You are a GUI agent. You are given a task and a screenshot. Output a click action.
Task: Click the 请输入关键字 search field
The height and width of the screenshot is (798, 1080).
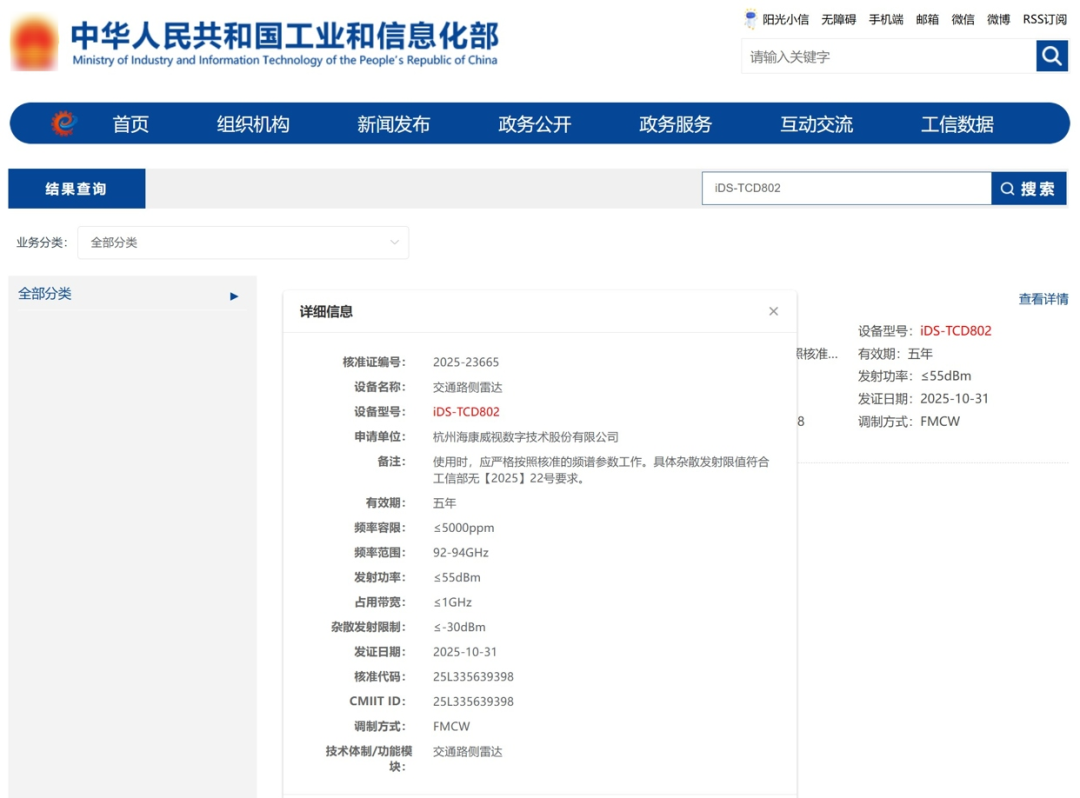(888, 57)
